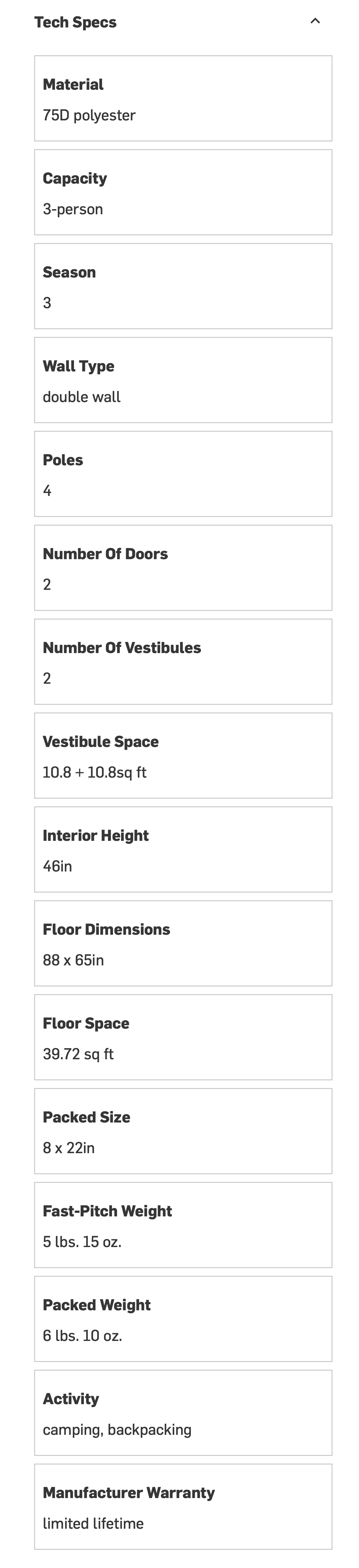Viewport: 359px width, 1568px height.
Task: Select the Number Of Doors card
Action: click(183, 567)
